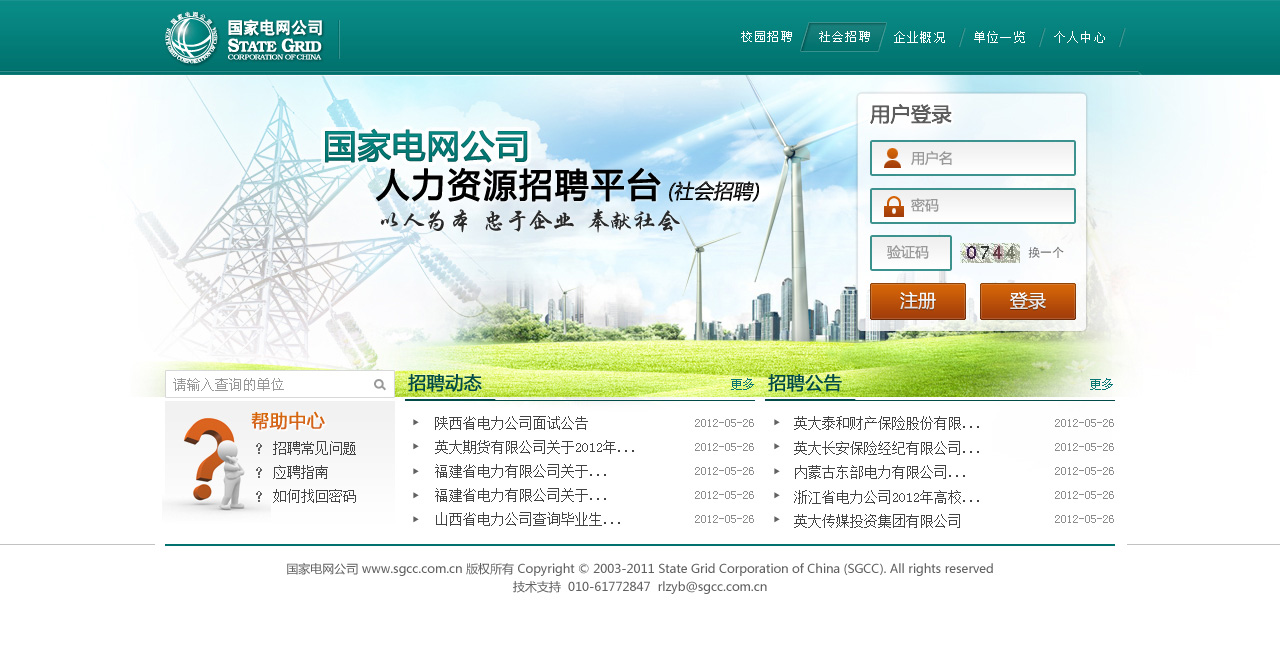Open 应聘指南 help link

[x=300, y=473]
